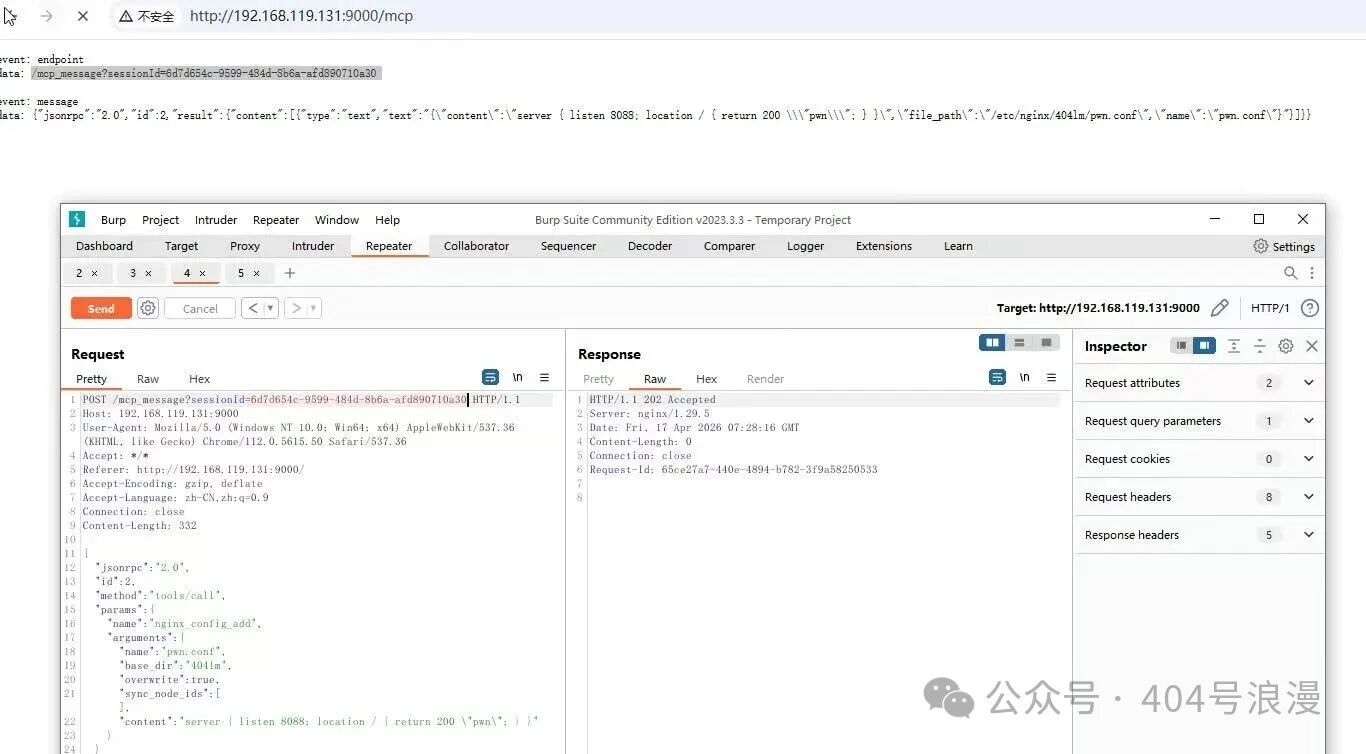The width and height of the screenshot is (1366, 754).
Task: Open Repeater help question mark icon
Action: click(1310, 308)
